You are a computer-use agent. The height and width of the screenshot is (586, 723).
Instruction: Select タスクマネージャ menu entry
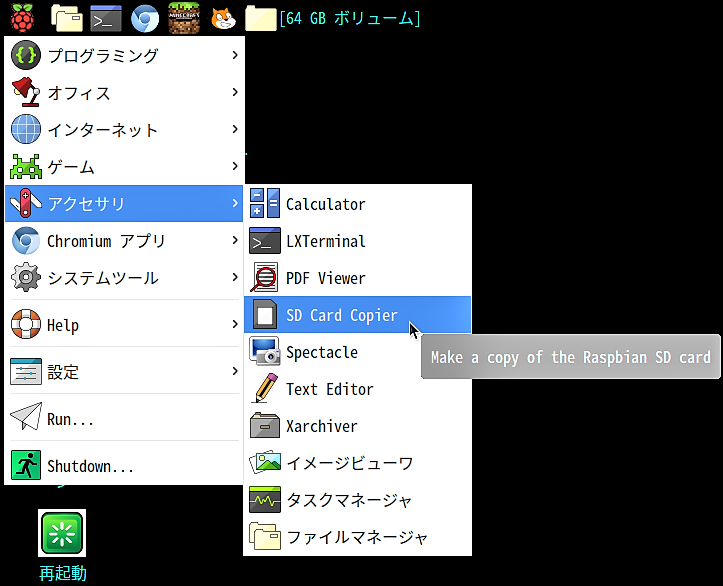pos(357,500)
